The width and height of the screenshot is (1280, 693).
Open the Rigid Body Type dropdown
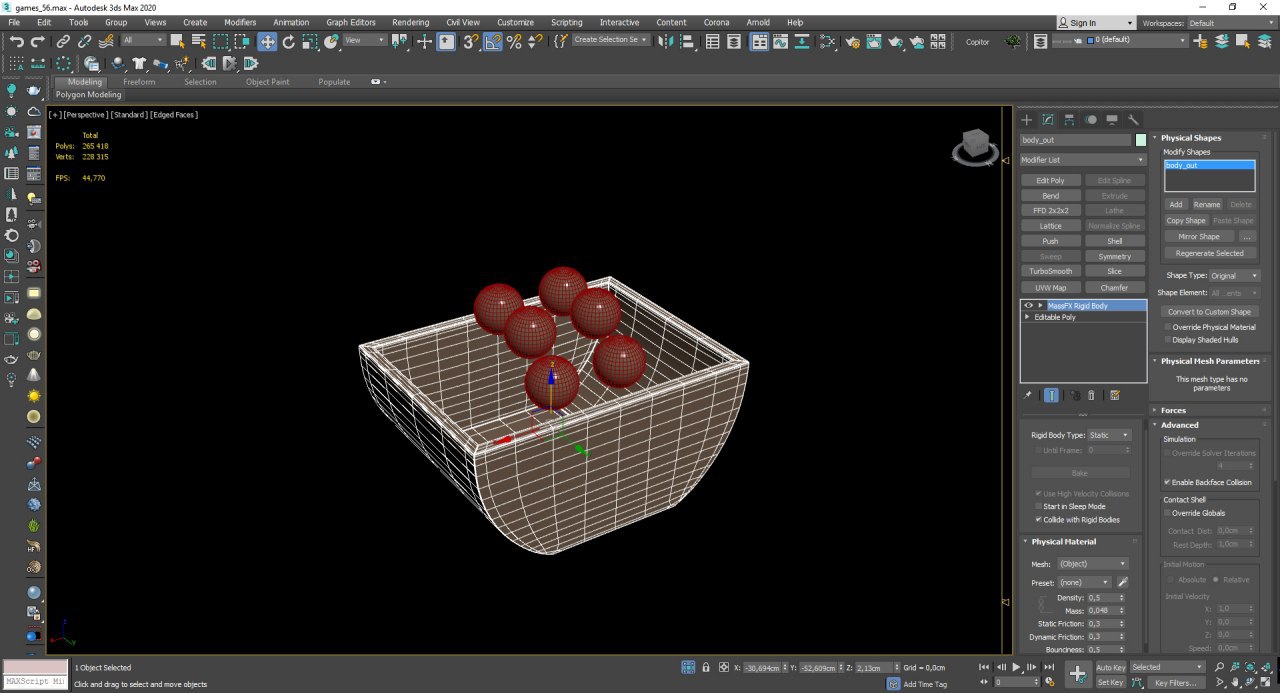1109,435
